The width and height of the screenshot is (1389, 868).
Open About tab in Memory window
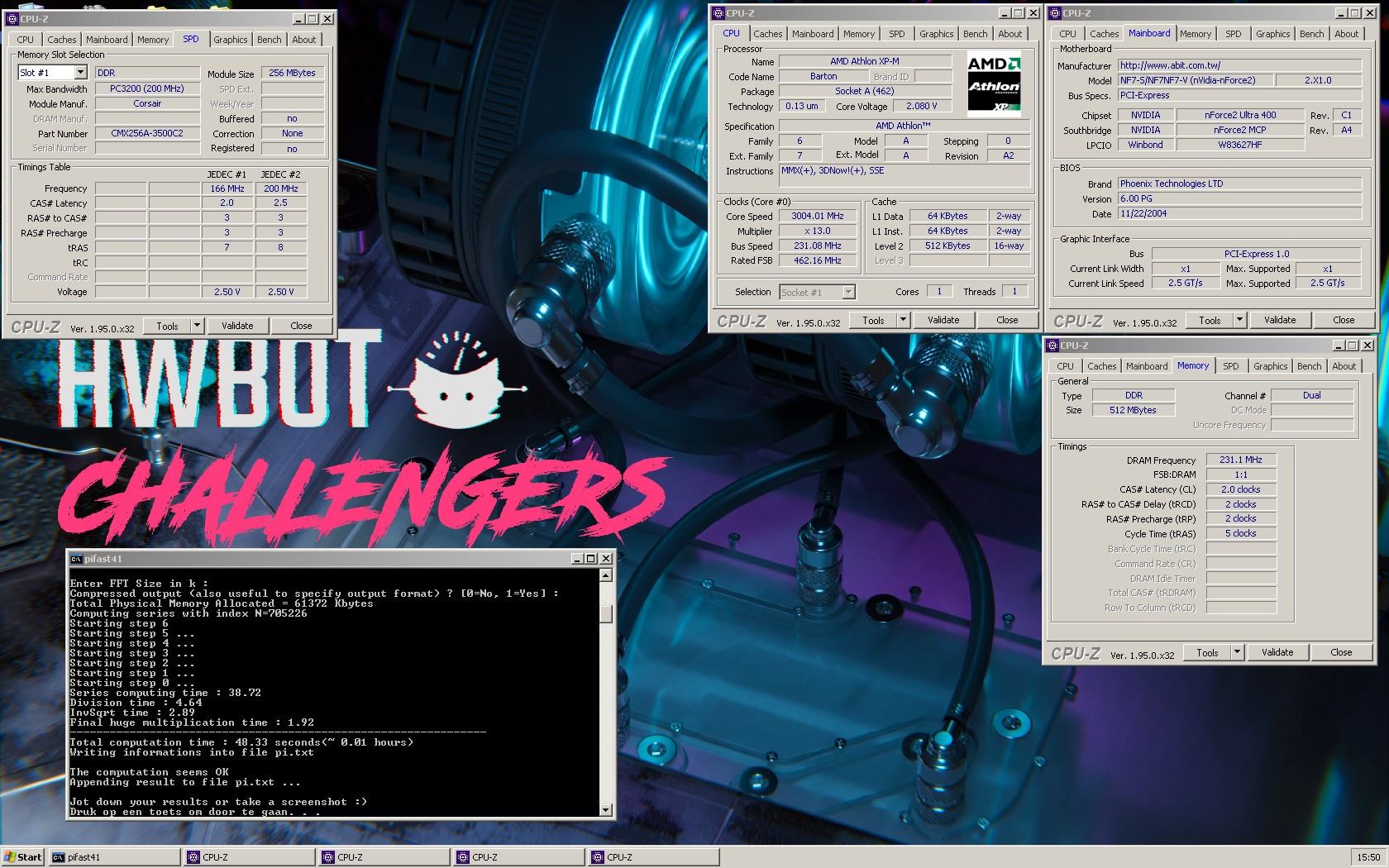[1344, 366]
